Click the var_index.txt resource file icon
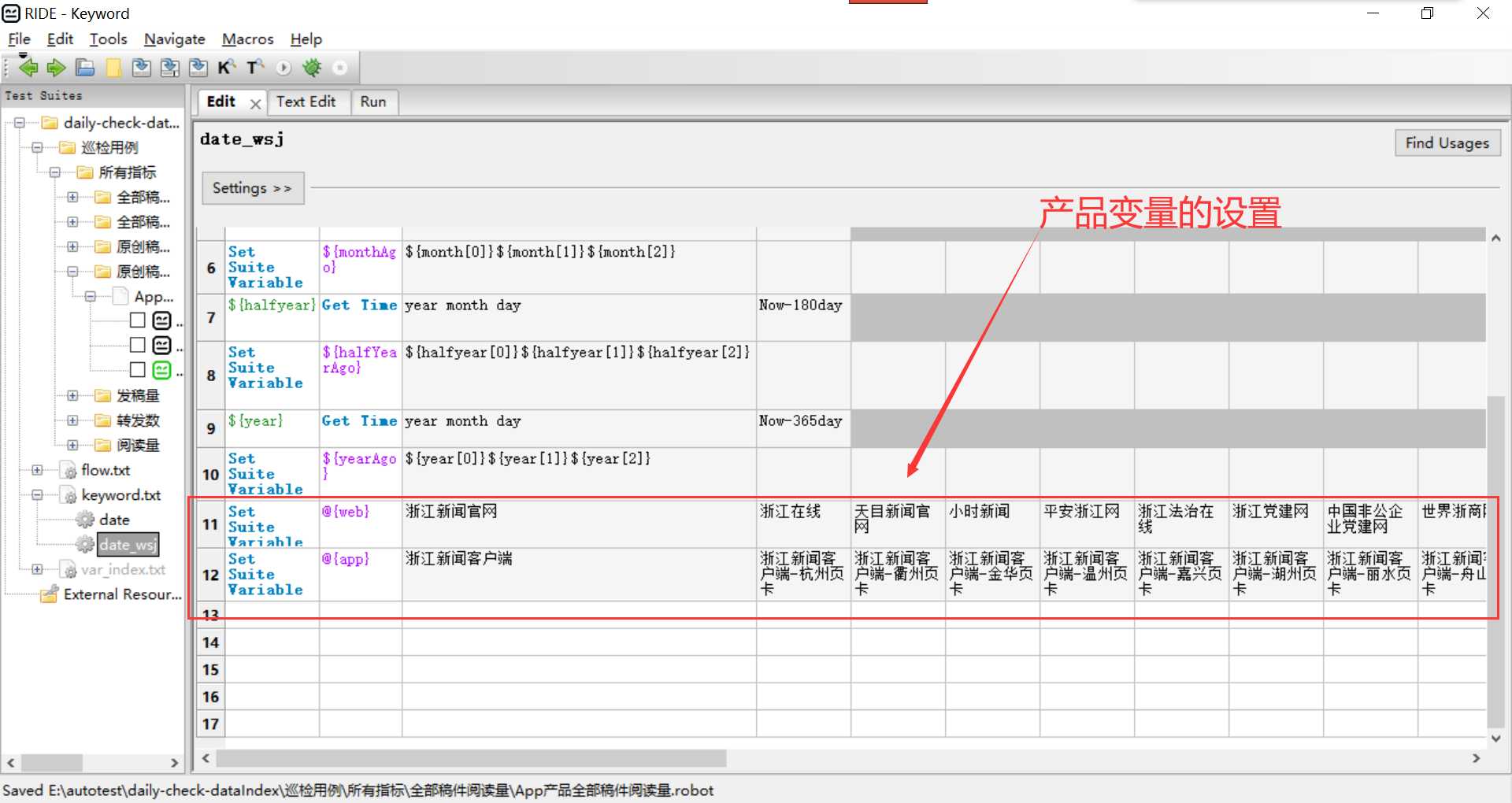The image size is (1512, 803). click(x=69, y=570)
